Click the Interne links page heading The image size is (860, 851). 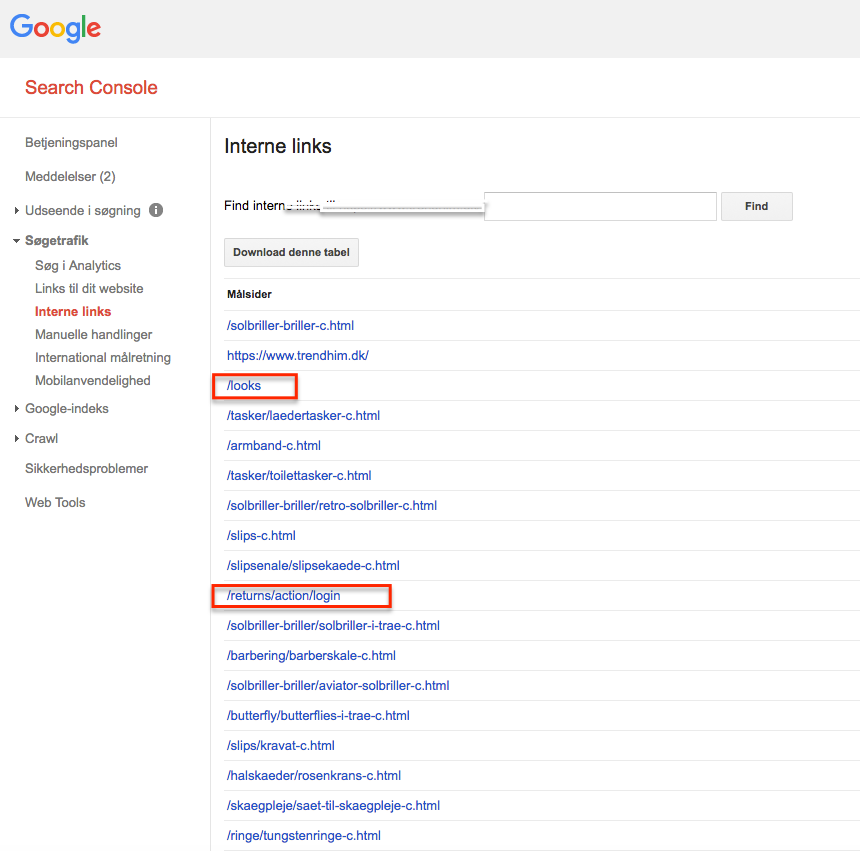(x=278, y=146)
